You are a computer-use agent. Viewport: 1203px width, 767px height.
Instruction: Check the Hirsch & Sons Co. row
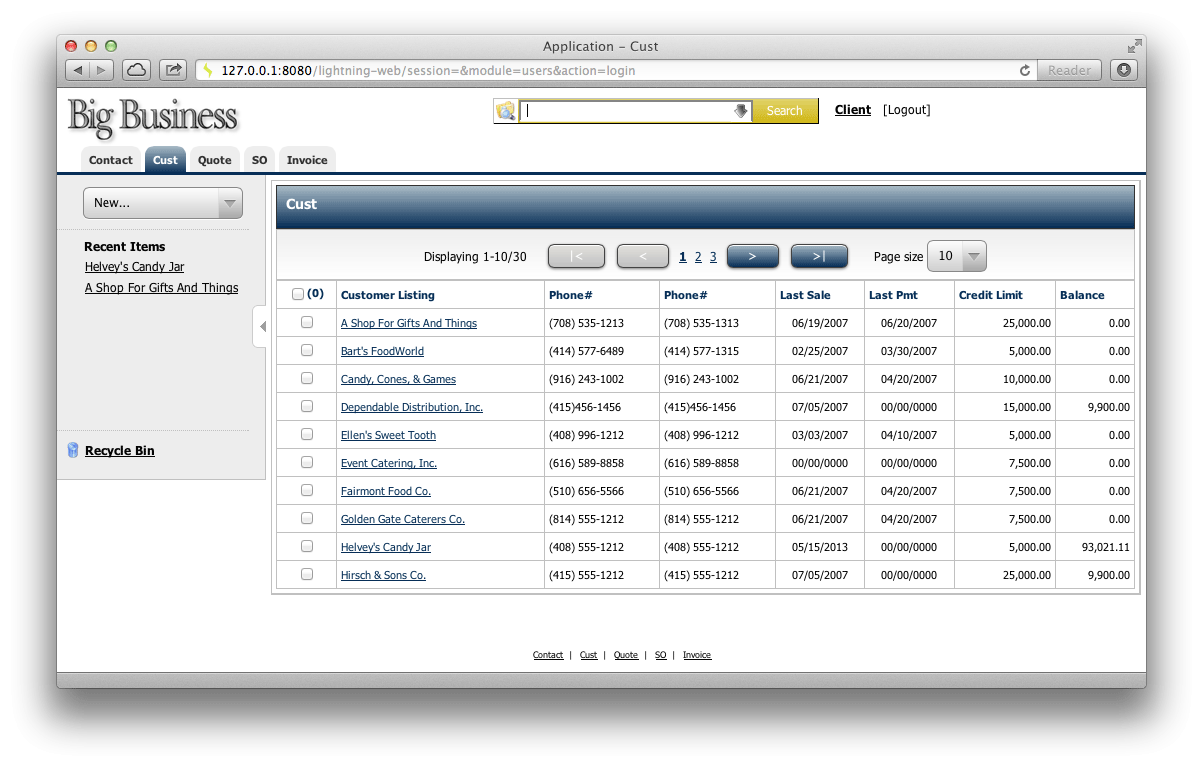click(307, 574)
